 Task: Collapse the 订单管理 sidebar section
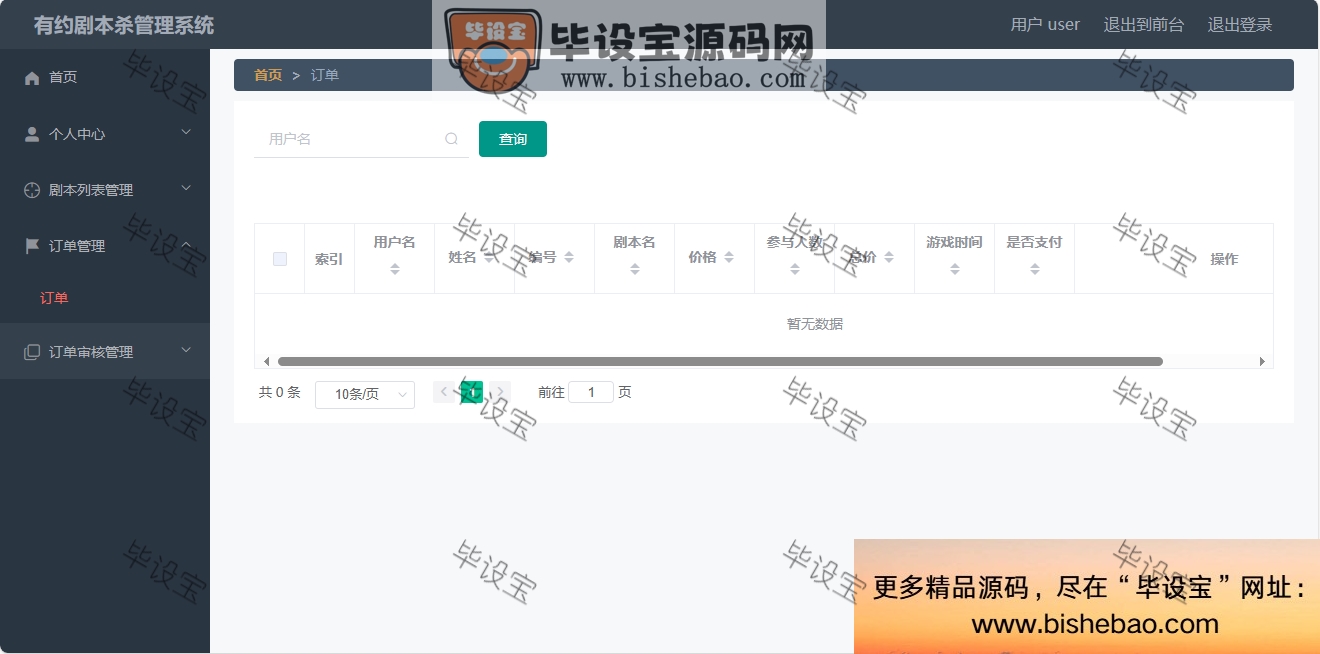[105, 246]
